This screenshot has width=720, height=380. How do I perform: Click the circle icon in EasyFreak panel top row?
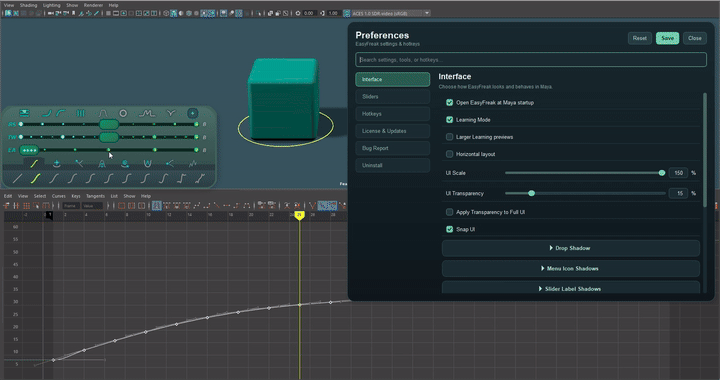[123, 113]
